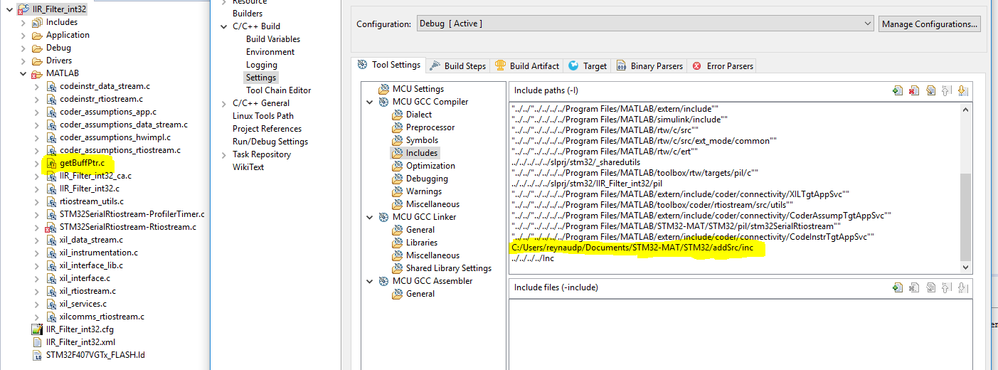The image size is (998, 370).
Task: Expand the Drivers folder
Action: 23,60
